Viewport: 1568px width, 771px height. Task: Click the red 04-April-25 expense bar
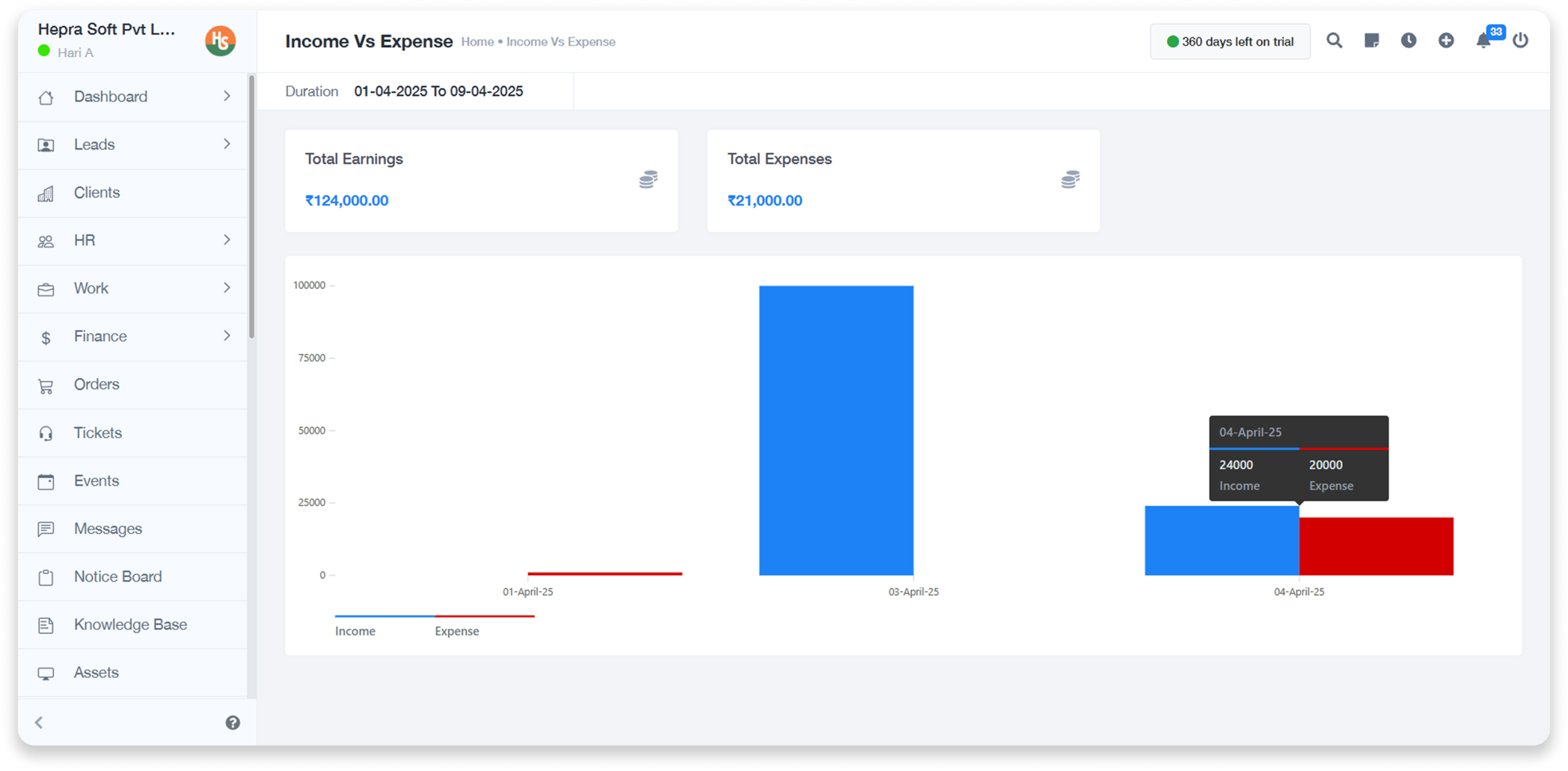(x=1376, y=546)
